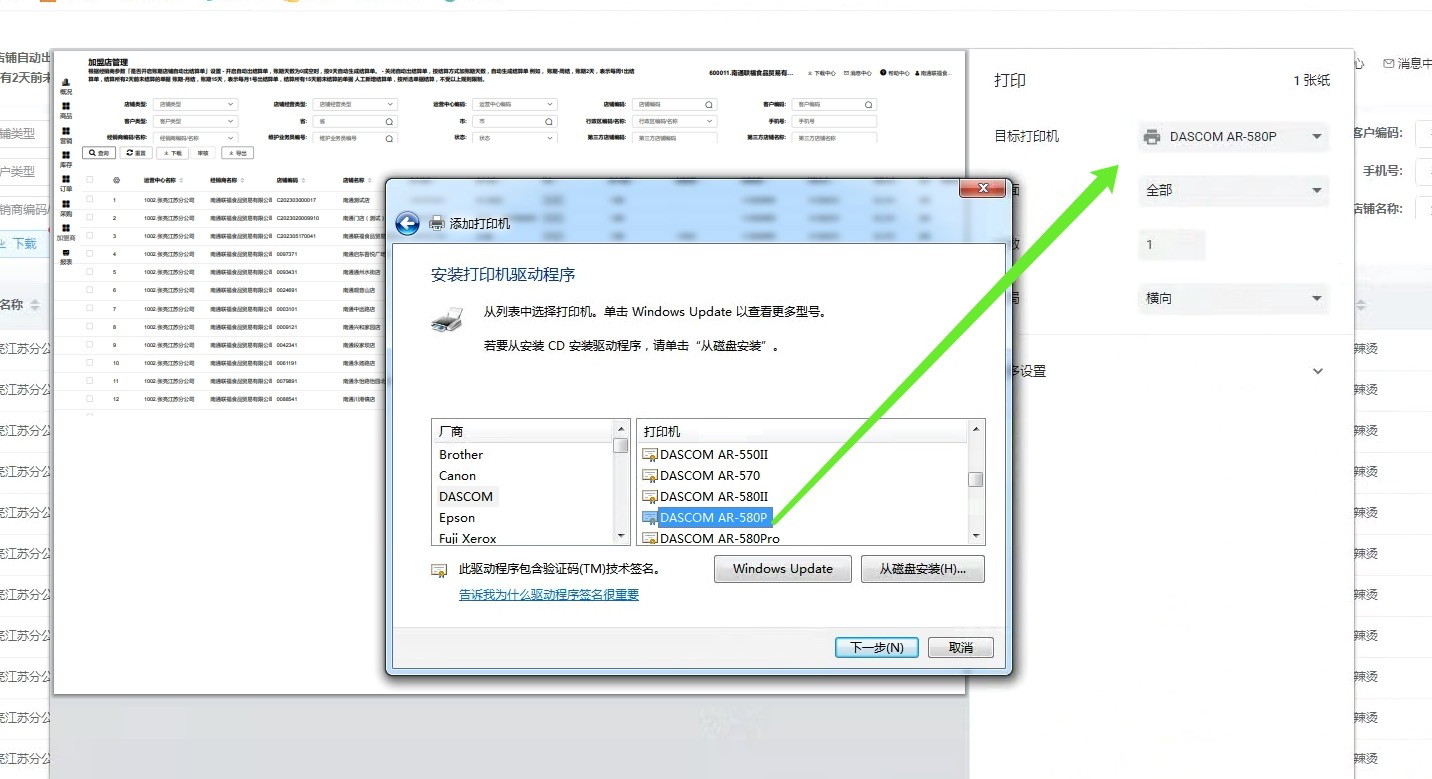This screenshot has height=779, width=1432.
Task: Tick the checkbox for preview row 2
Action: click(x=90, y=218)
